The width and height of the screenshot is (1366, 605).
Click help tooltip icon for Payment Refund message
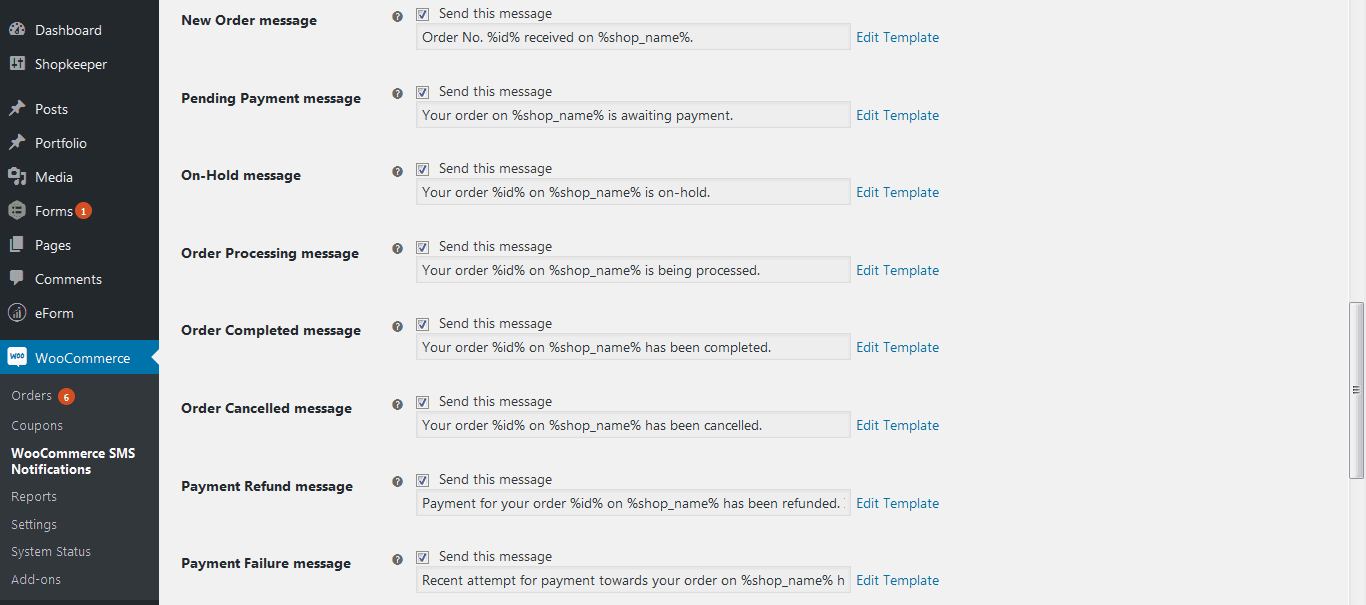coord(397,482)
